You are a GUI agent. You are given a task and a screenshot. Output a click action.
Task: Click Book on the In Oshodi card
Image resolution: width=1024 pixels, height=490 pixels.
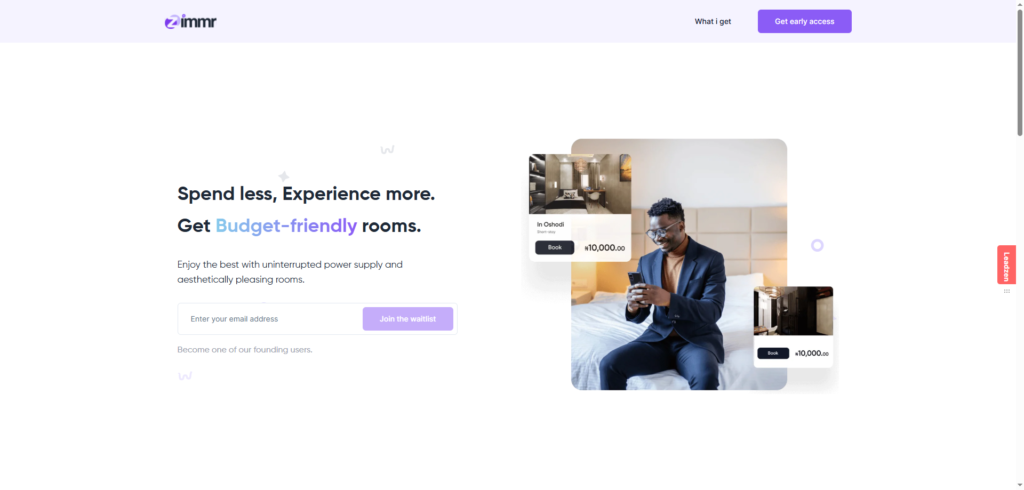554,248
